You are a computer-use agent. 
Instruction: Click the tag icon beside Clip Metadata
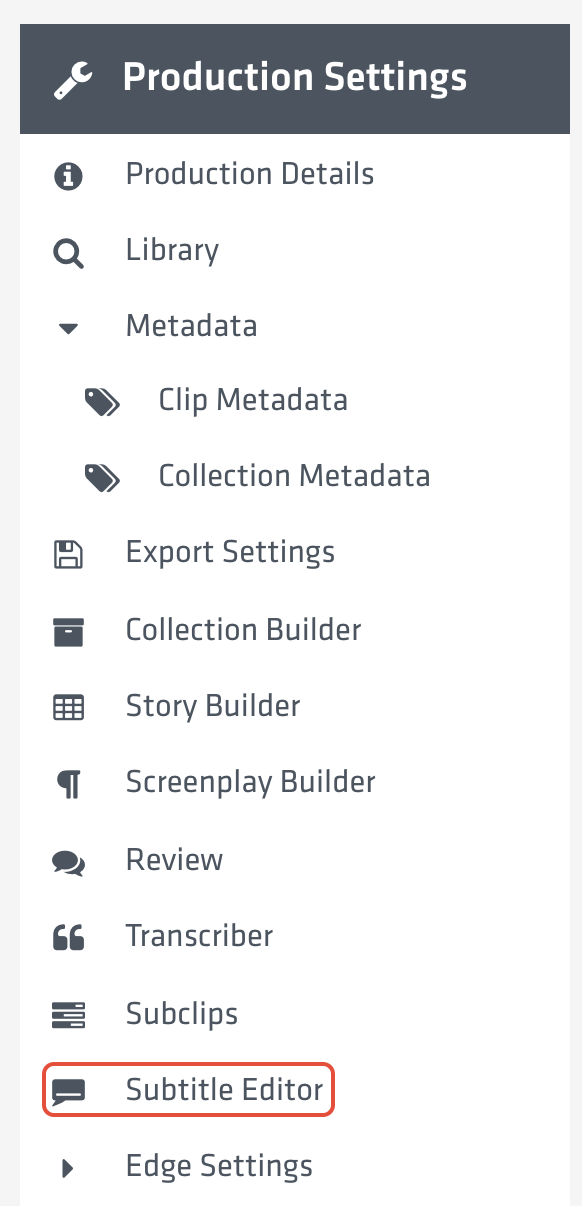pos(103,399)
